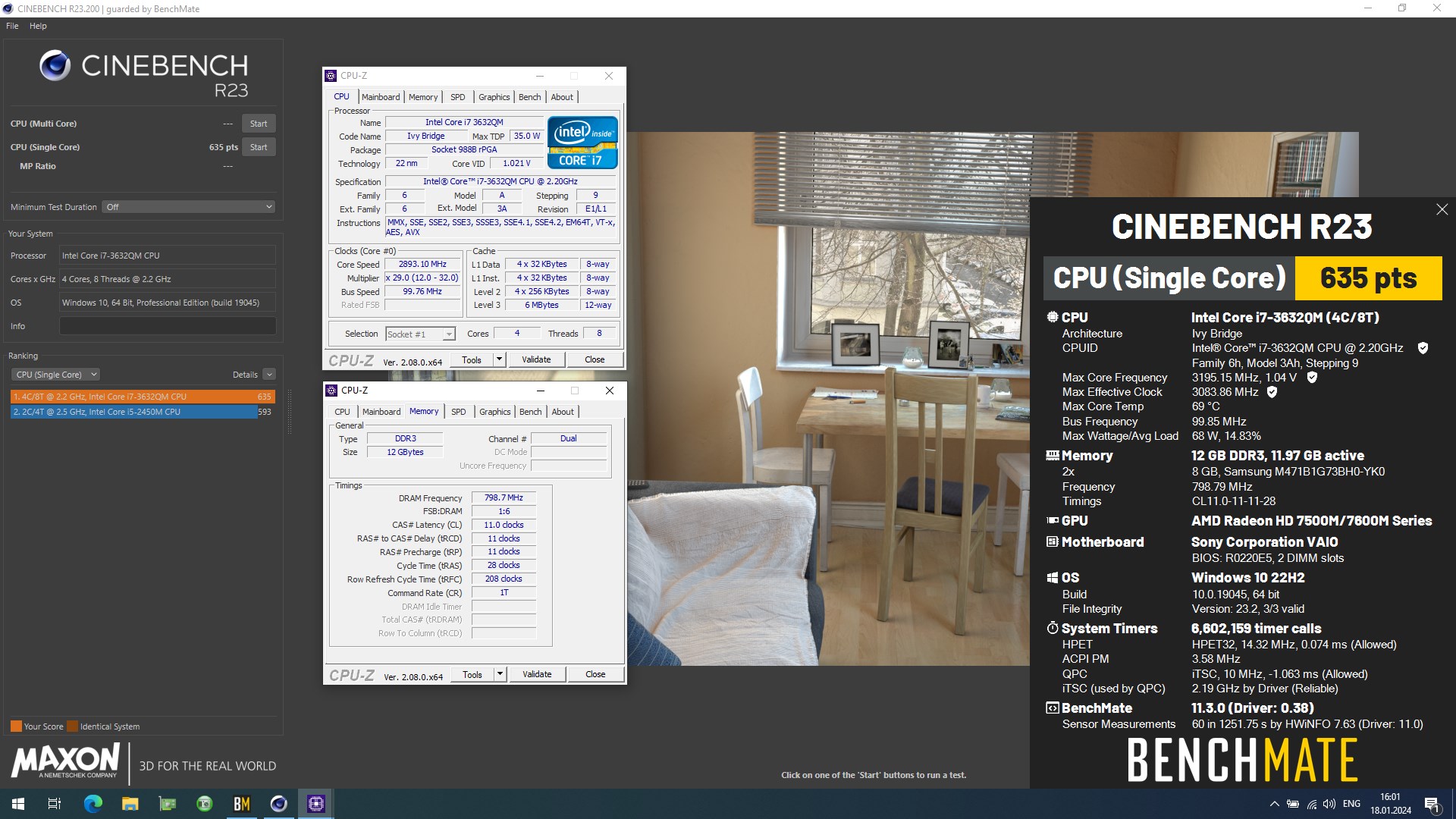1456x819 pixels.
Task: Click the DRAM Frequency value 798.7 MHz
Action: pyautogui.click(x=504, y=498)
